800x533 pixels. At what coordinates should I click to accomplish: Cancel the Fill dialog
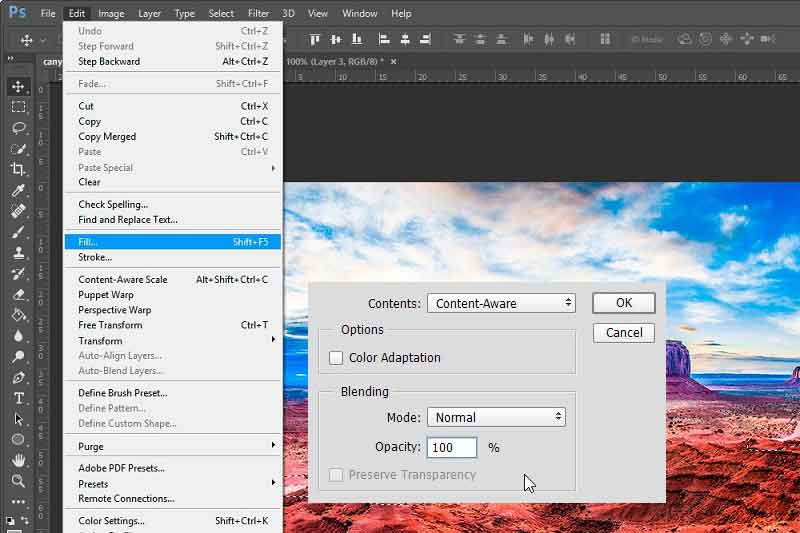623,333
